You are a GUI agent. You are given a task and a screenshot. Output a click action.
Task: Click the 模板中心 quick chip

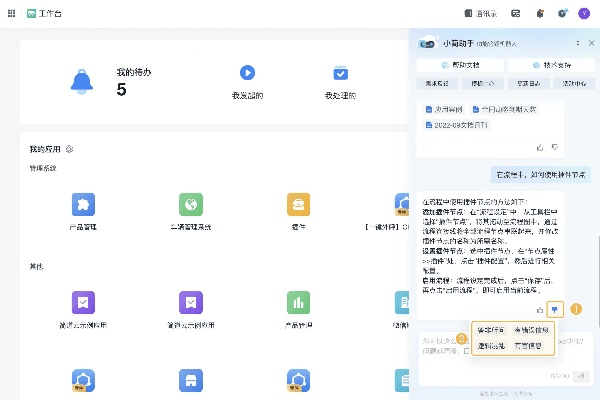pyautogui.click(x=483, y=83)
